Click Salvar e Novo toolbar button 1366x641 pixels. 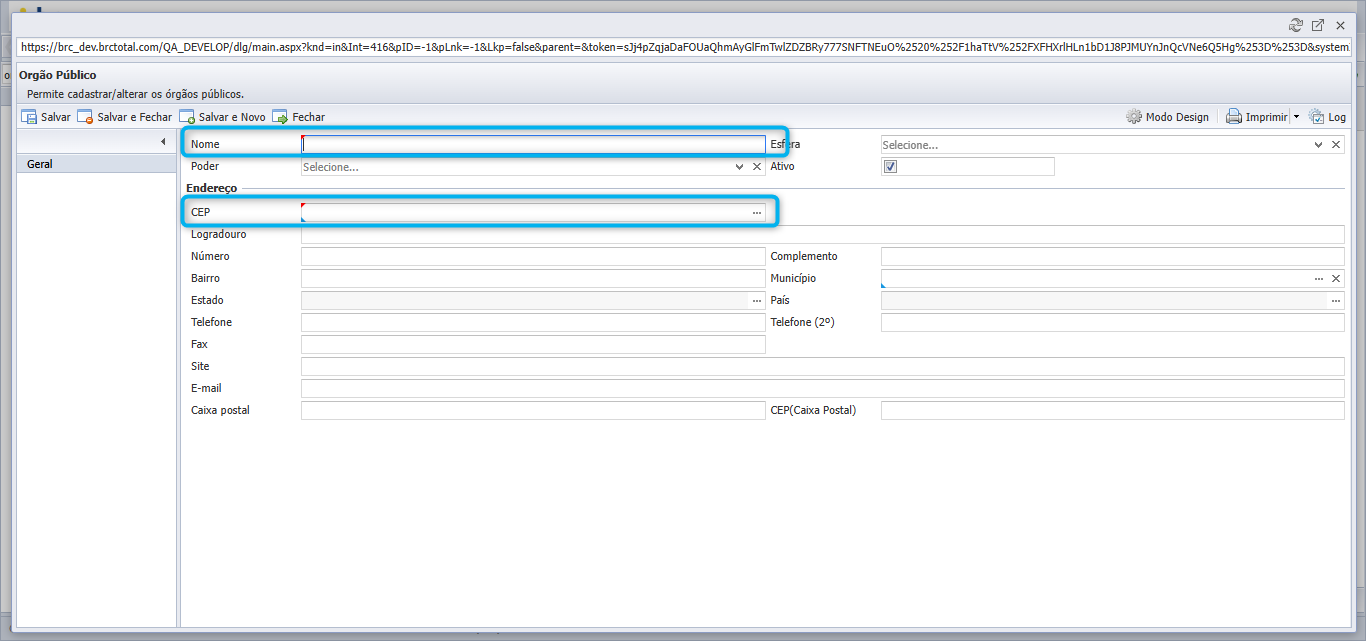[222, 117]
